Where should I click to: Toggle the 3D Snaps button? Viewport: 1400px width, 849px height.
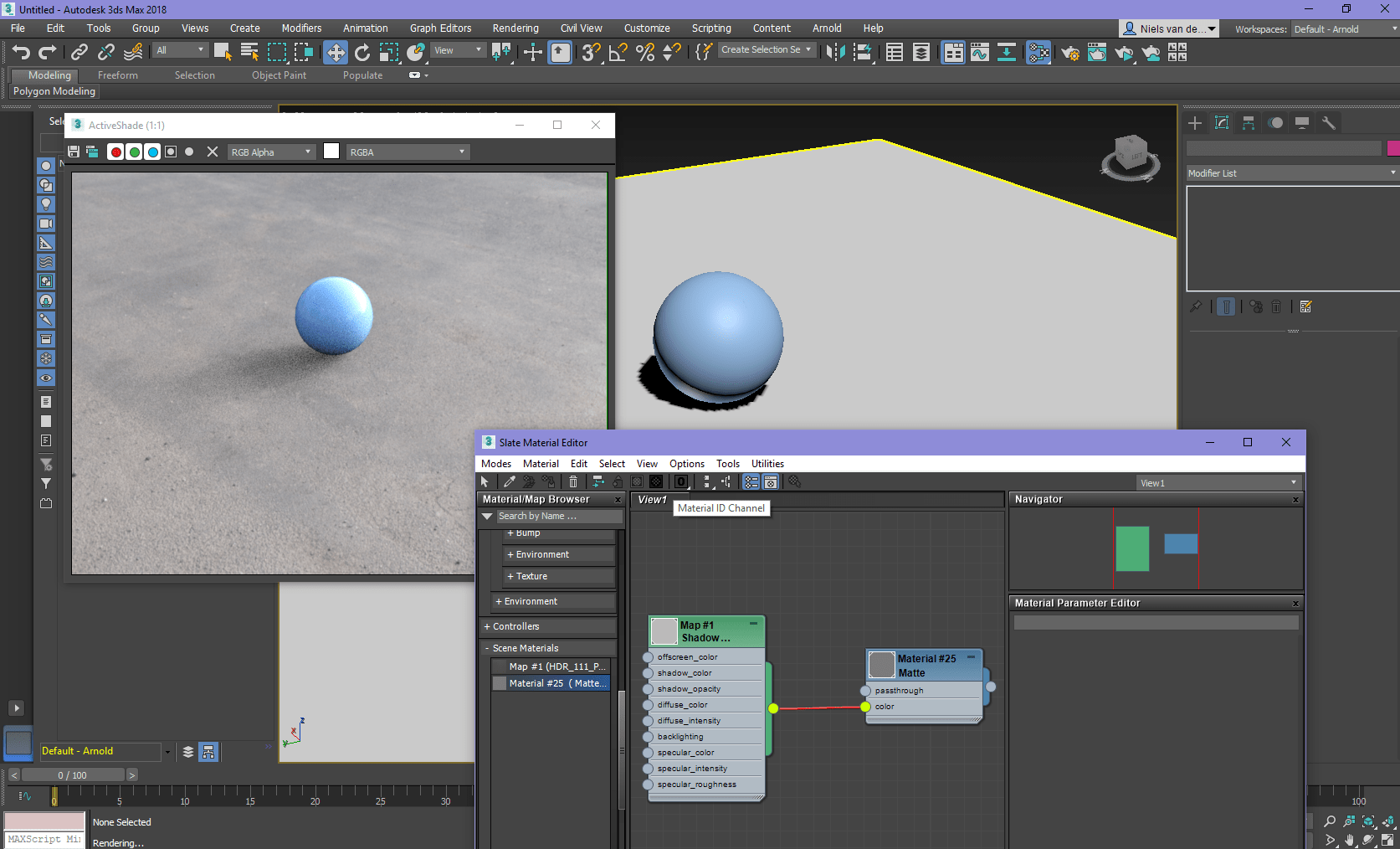tap(592, 52)
